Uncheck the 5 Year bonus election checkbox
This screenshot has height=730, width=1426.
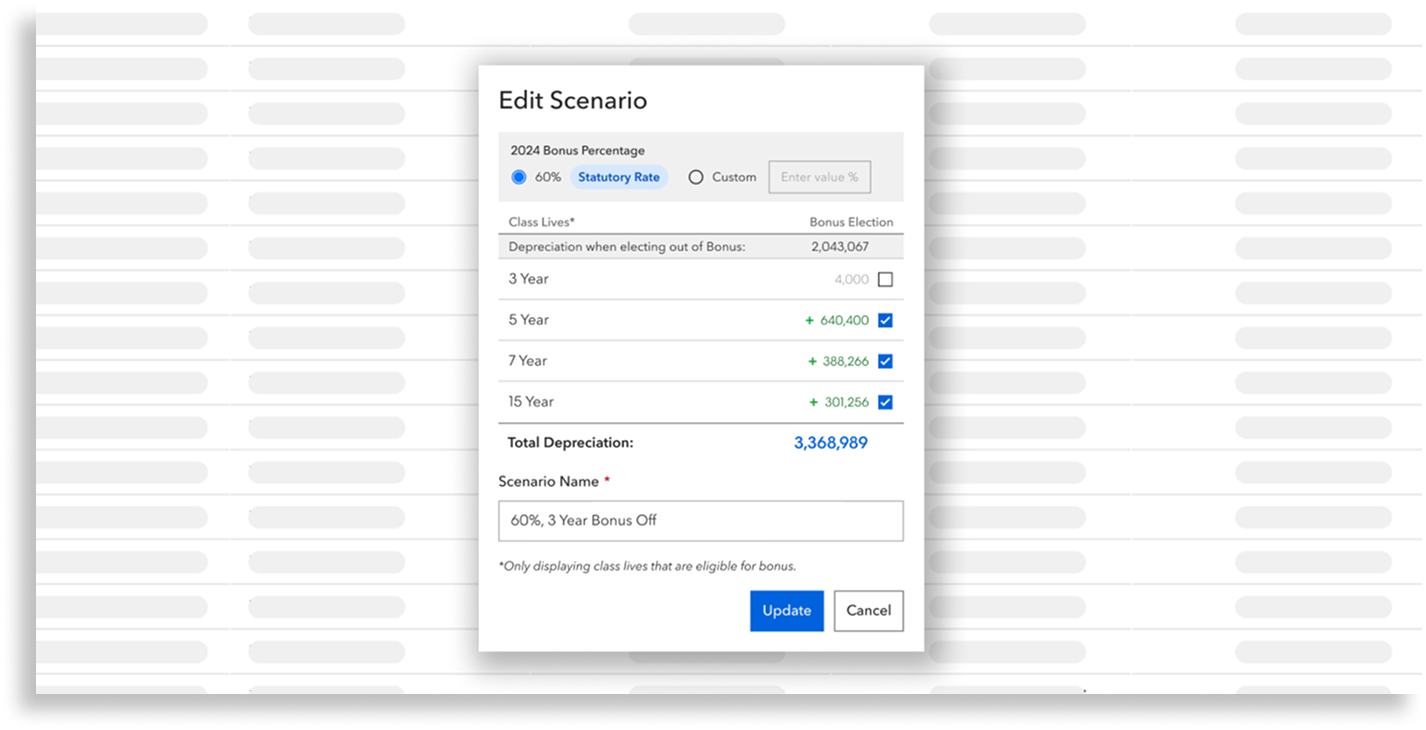[x=885, y=321]
